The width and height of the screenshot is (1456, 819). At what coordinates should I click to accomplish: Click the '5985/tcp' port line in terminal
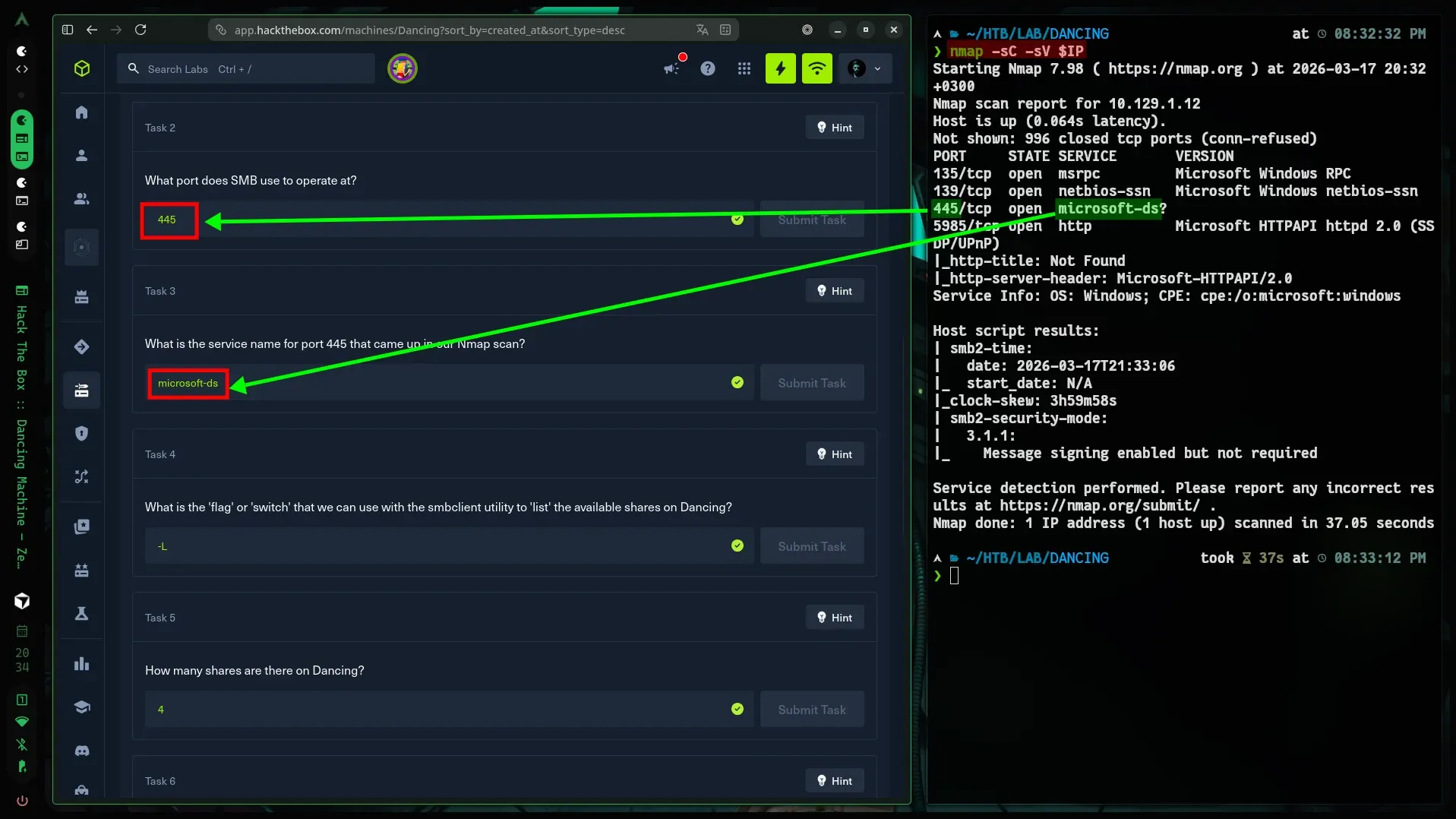pyautogui.click(x=1183, y=226)
